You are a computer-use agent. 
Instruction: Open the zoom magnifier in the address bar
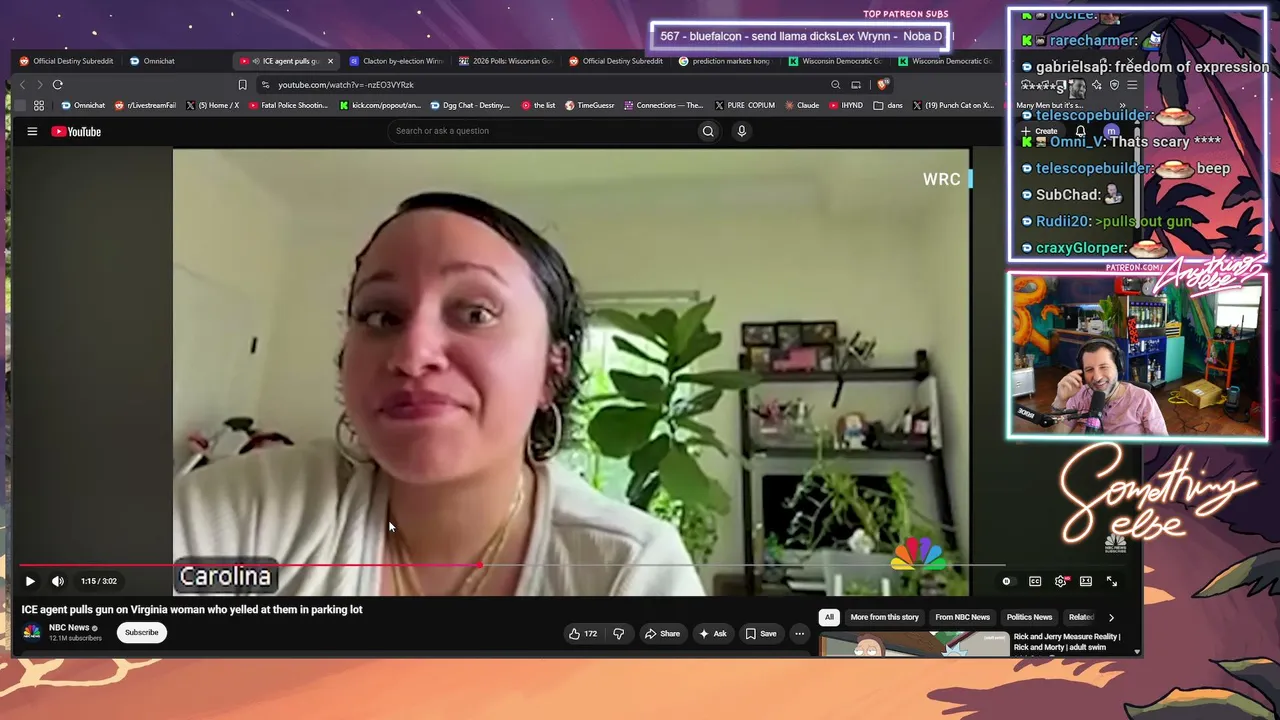835,85
